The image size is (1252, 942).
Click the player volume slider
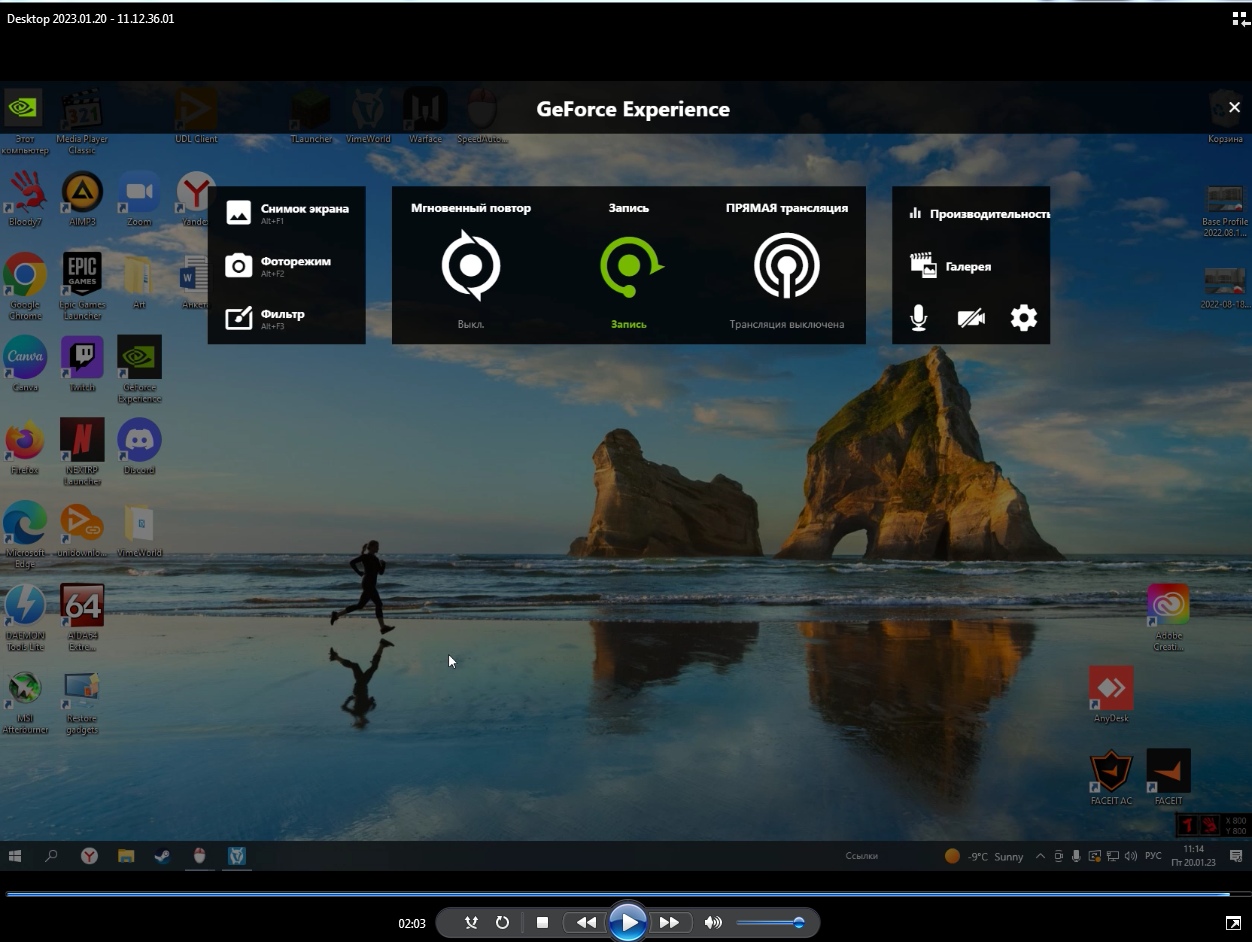[768, 923]
